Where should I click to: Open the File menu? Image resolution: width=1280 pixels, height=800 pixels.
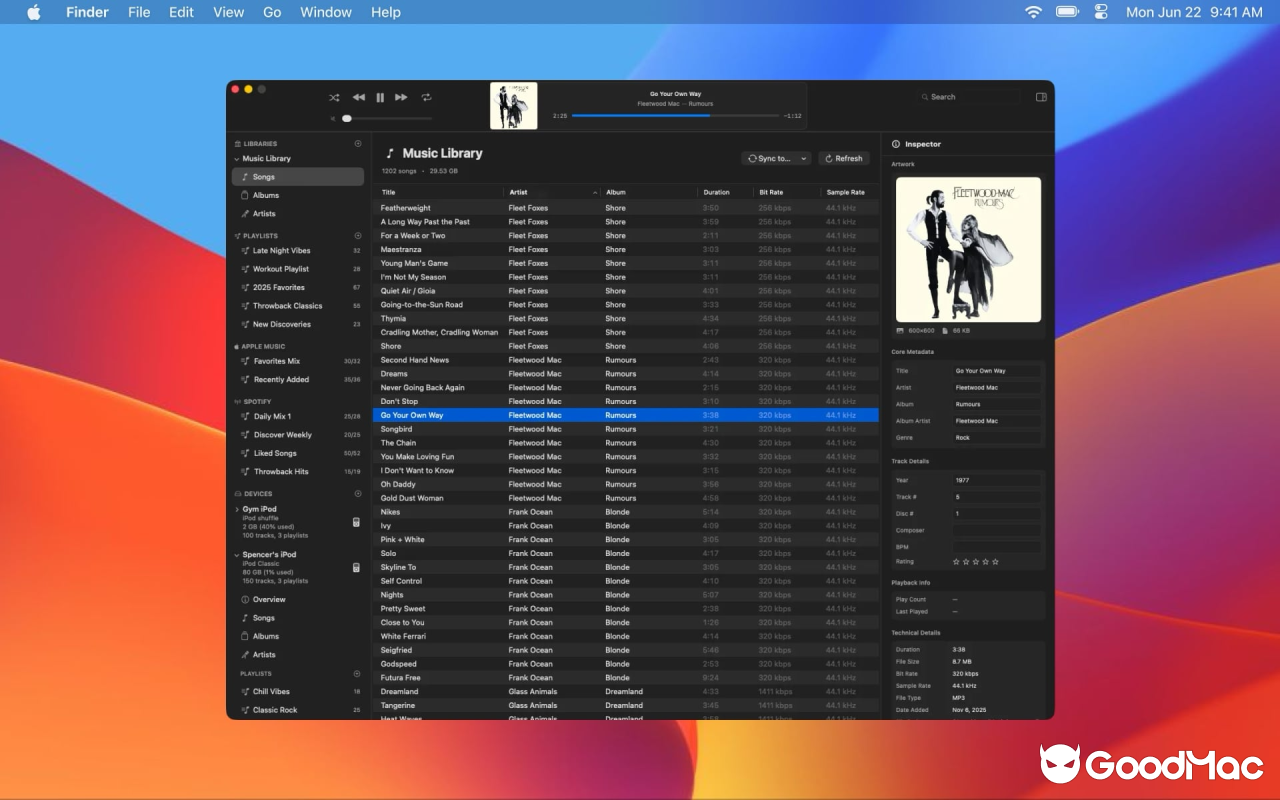tap(139, 12)
